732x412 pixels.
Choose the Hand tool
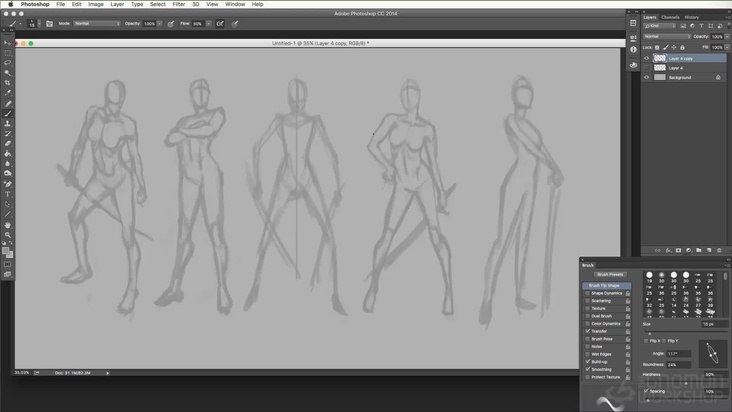[x=8, y=225]
